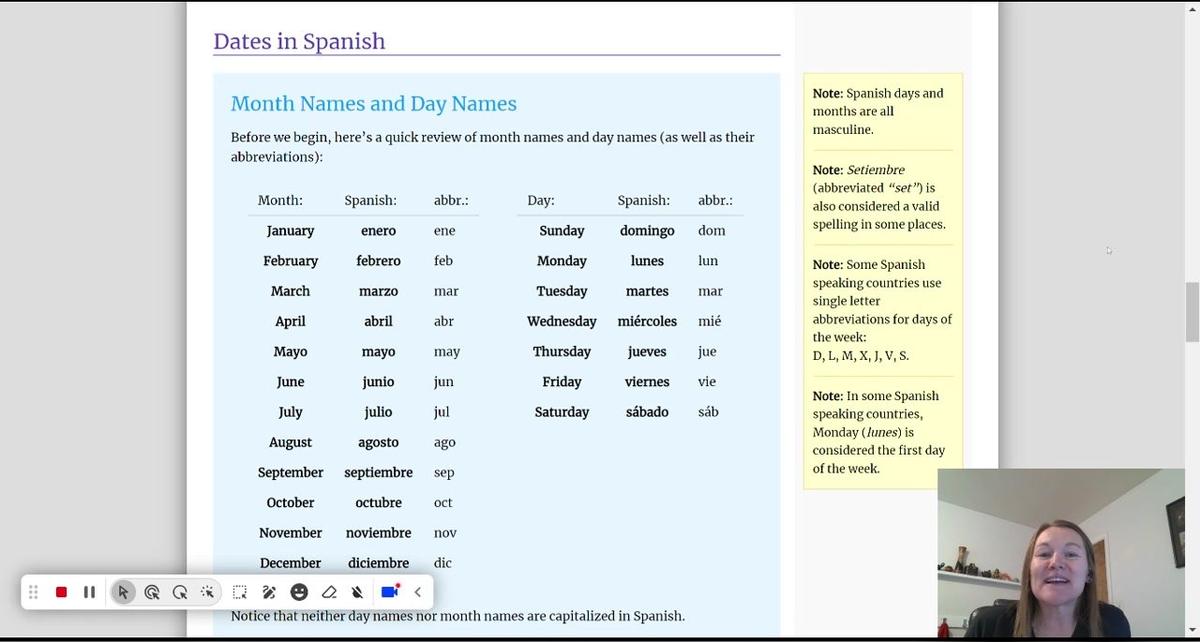This screenshot has width=1200, height=642.
Task: Open the emoji sticker picker
Action: [x=299, y=592]
